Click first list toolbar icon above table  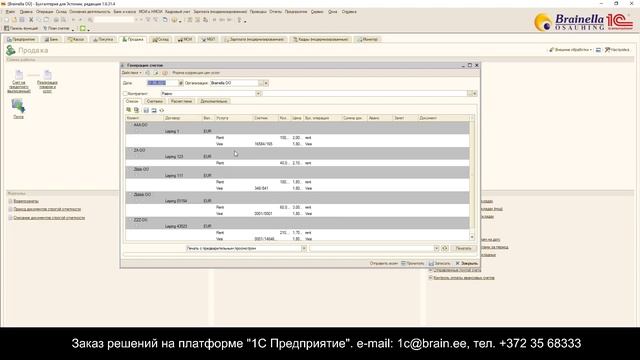click(129, 110)
